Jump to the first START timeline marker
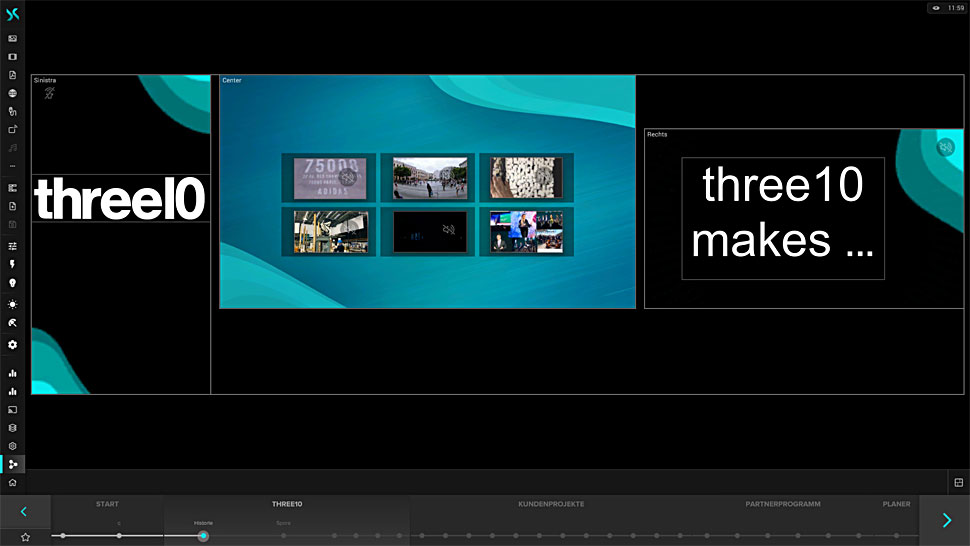970x546 pixels. pos(63,535)
